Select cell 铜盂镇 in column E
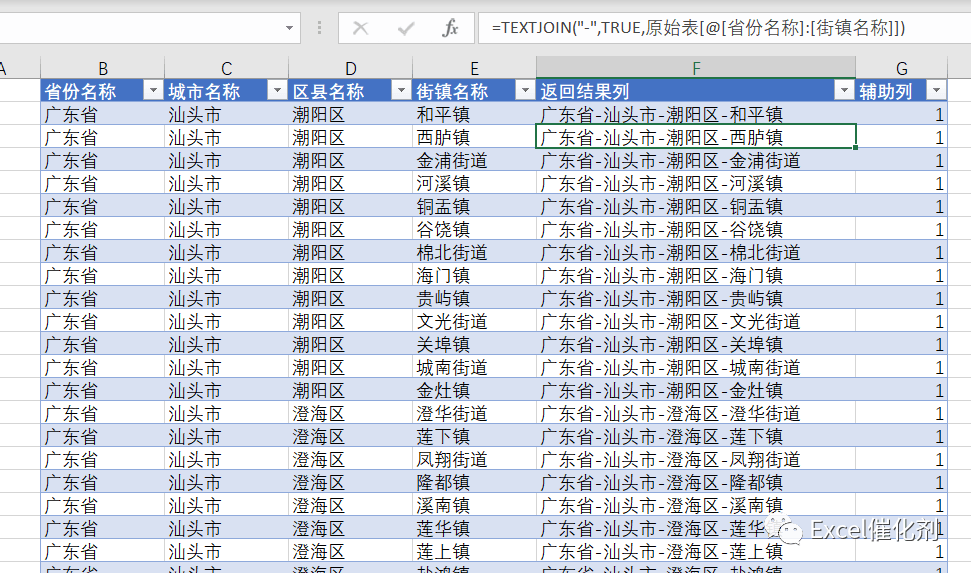 point(474,206)
